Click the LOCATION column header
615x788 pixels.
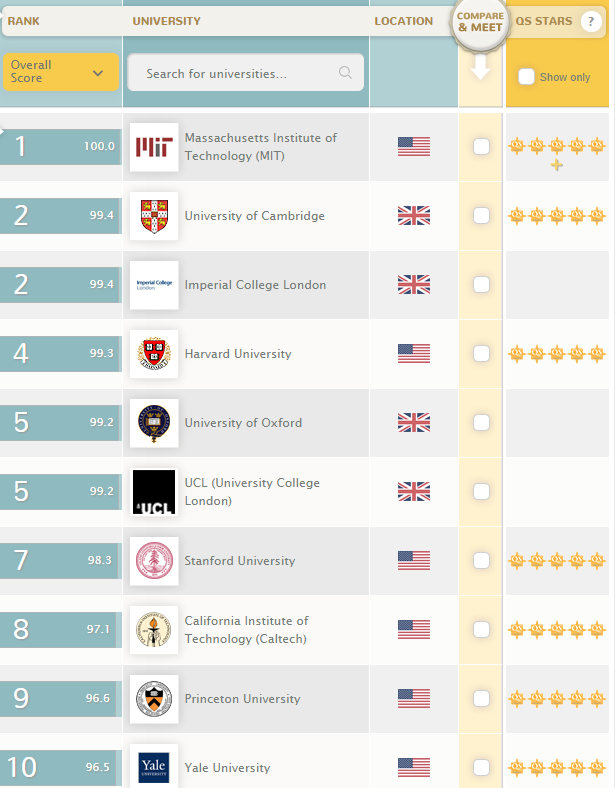coord(403,21)
